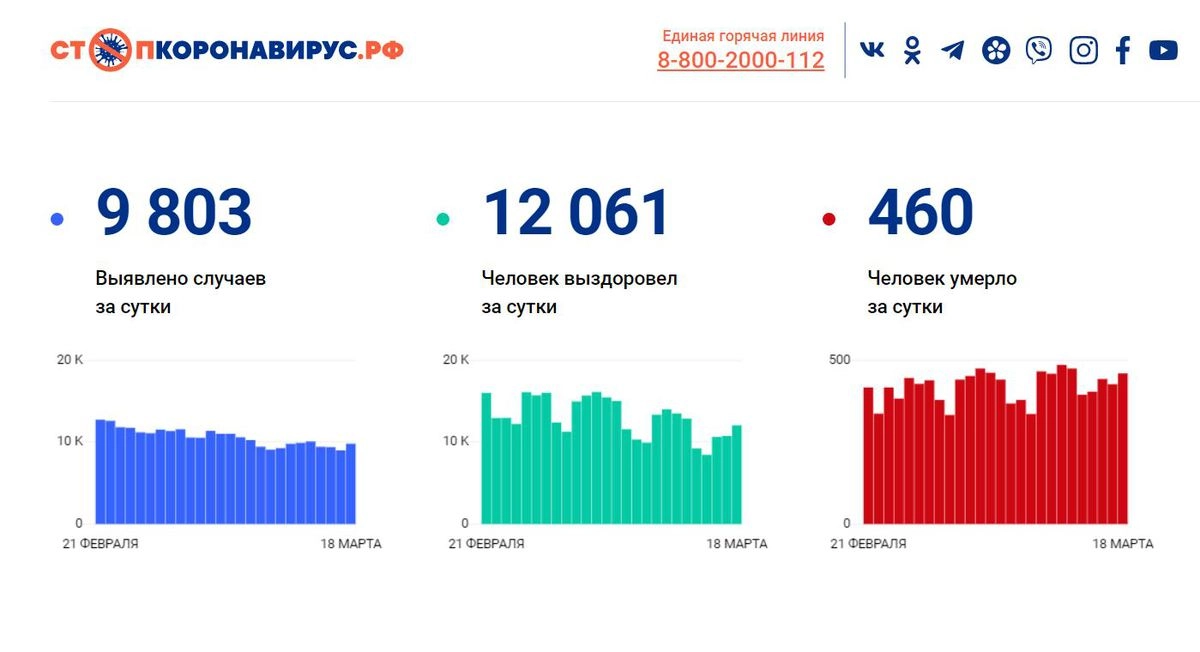Open the VK social page icon
Image resolution: width=1200 pixels, height=652 pixels.
[872, 50]
